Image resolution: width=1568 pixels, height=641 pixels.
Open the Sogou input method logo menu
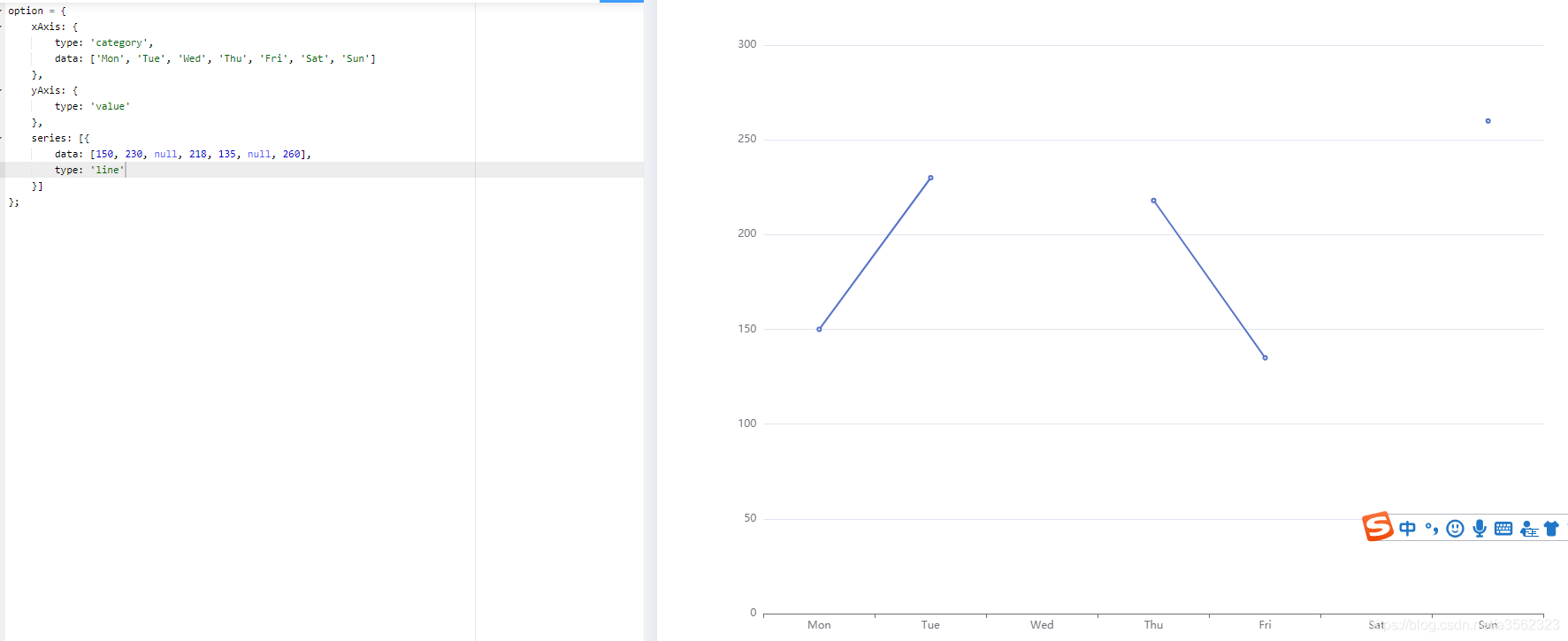click(x=1378, y=527)
